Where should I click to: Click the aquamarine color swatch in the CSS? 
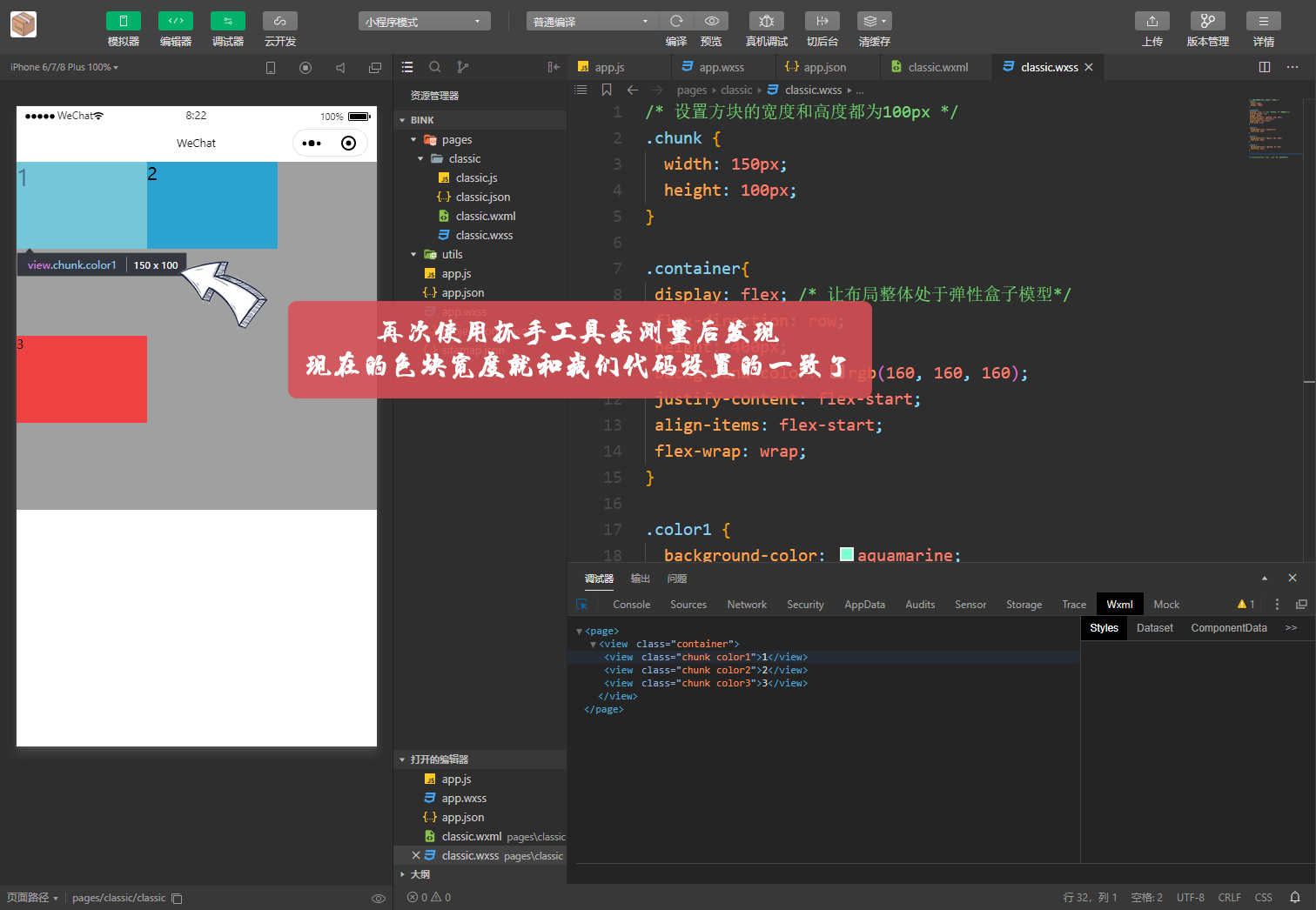tap(847, 554)
